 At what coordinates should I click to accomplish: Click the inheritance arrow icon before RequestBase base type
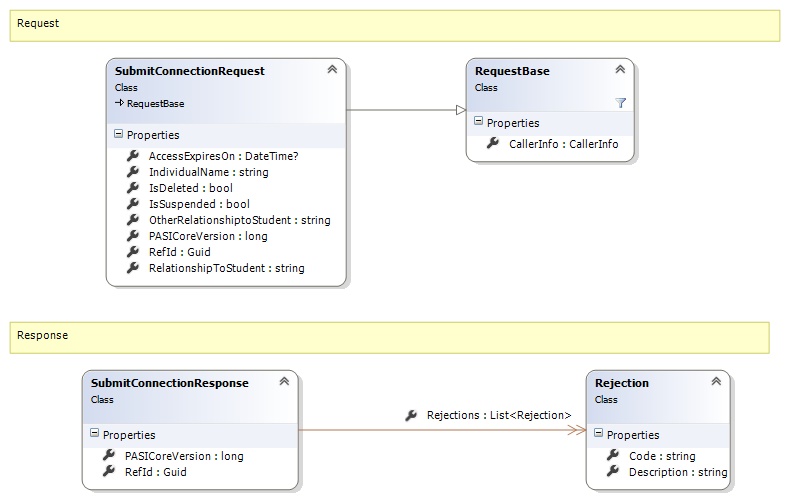(x=119, y=103)
